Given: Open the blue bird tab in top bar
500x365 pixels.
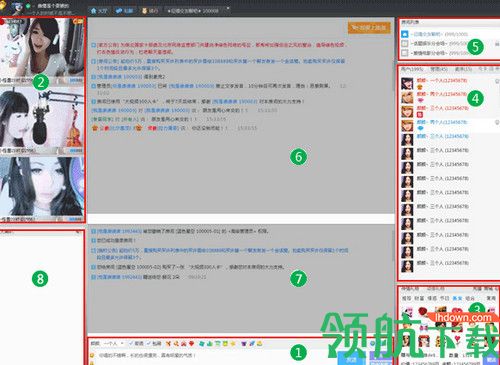Looking at the screenshot, I should click(124, 11).
